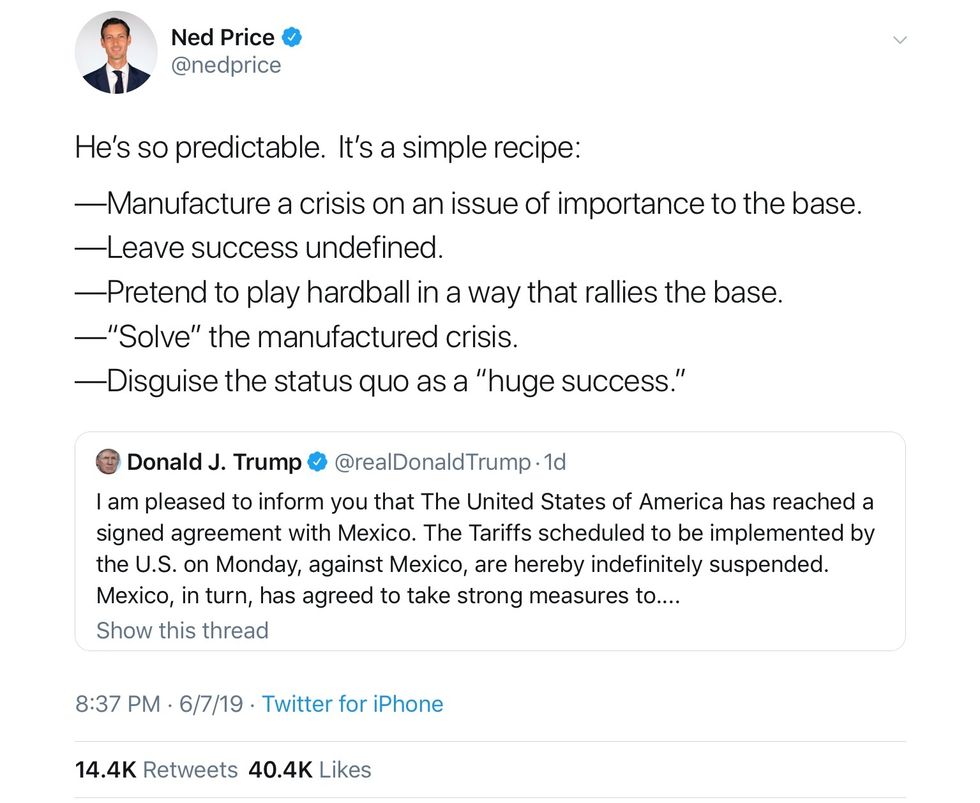Click the "Manufacture a crisis" line of text
Viewport: 980px width, 803px height.
(468, 204)
